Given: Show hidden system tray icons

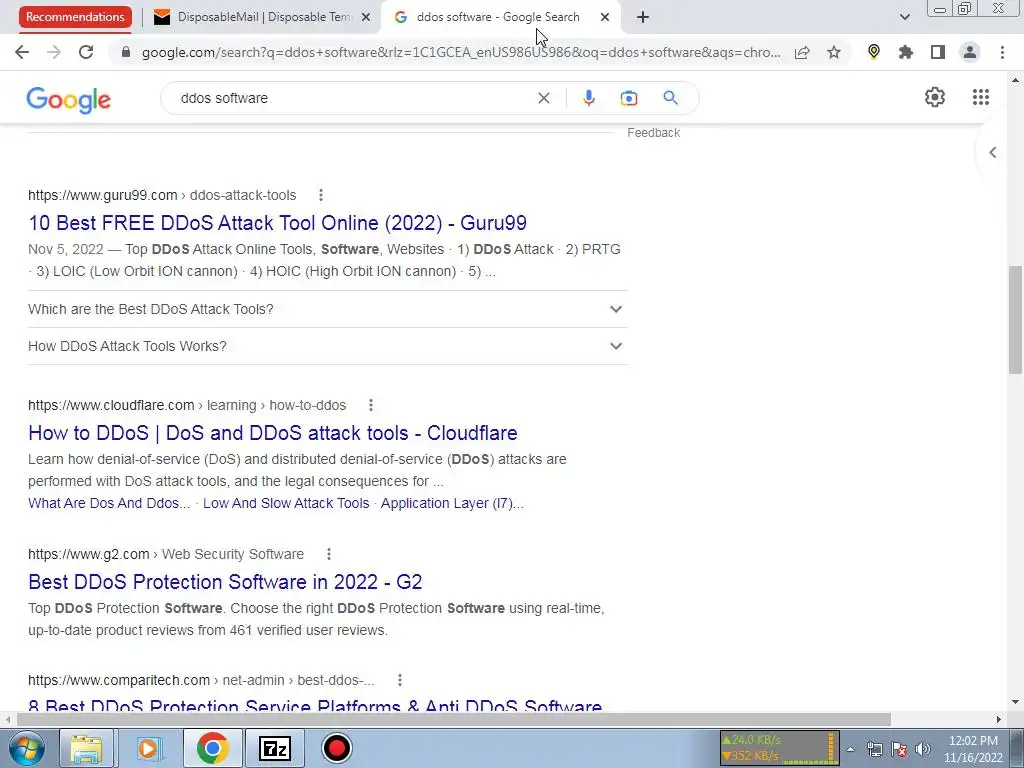Looking at the screenshot, I should [850, 749].
